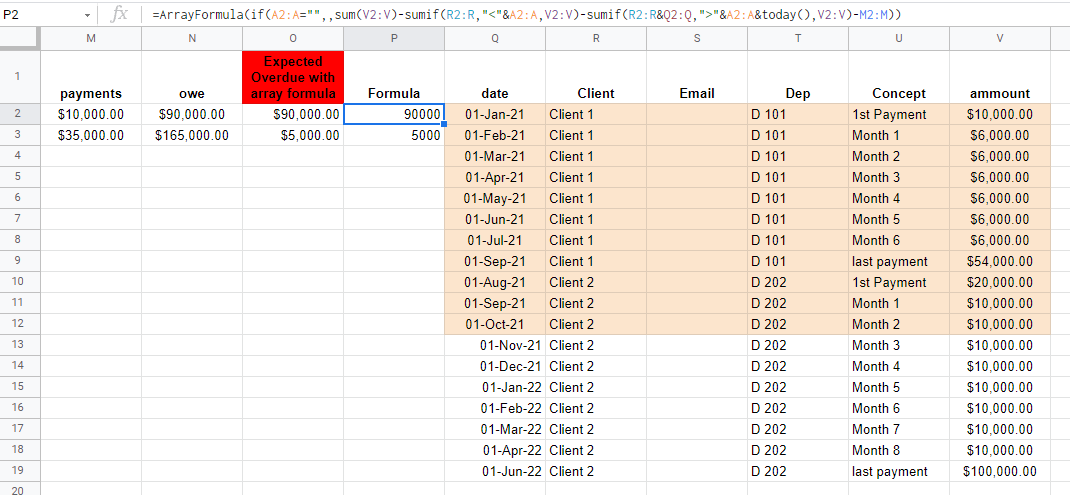Select column U header
This screenshot has width=1070, height=495.
tap(899, 39)
